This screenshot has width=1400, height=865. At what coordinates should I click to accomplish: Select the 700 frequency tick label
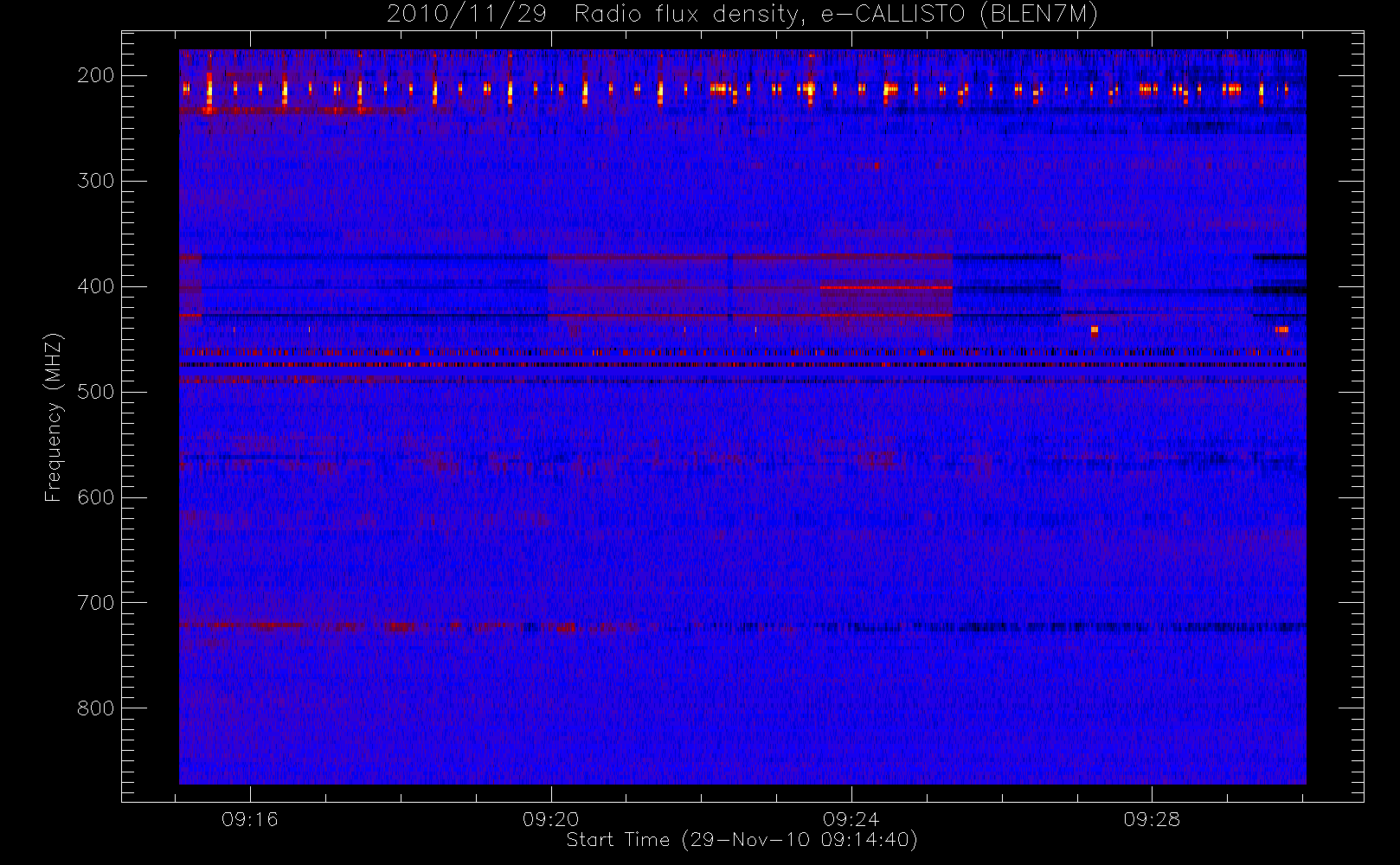pyautogui.click(x=95, y=603)
